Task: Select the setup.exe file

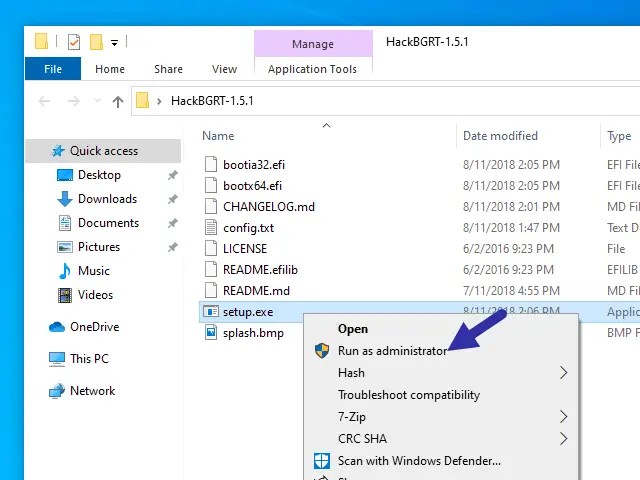Action: tap(248, 312)
